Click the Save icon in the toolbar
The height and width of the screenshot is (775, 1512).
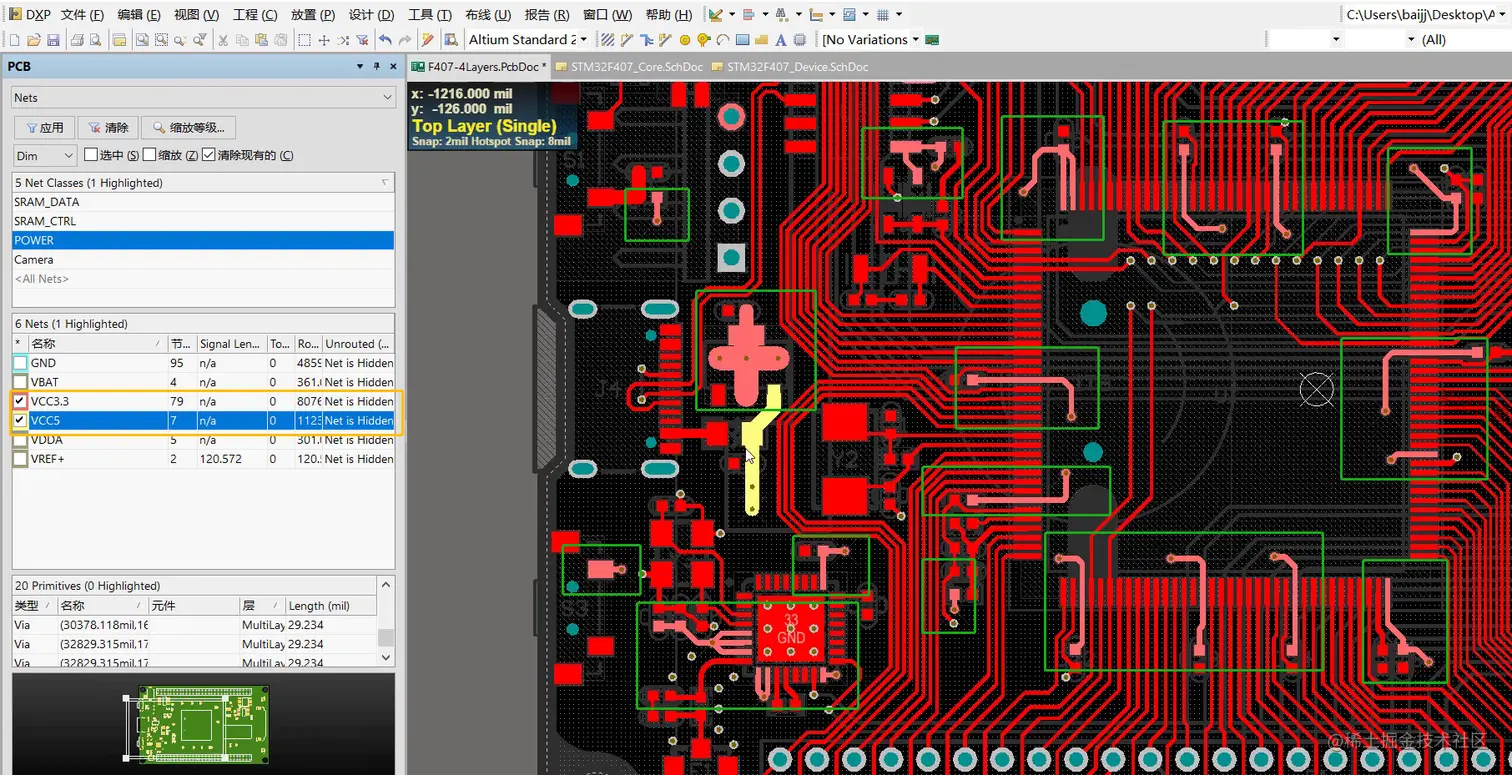53,40
